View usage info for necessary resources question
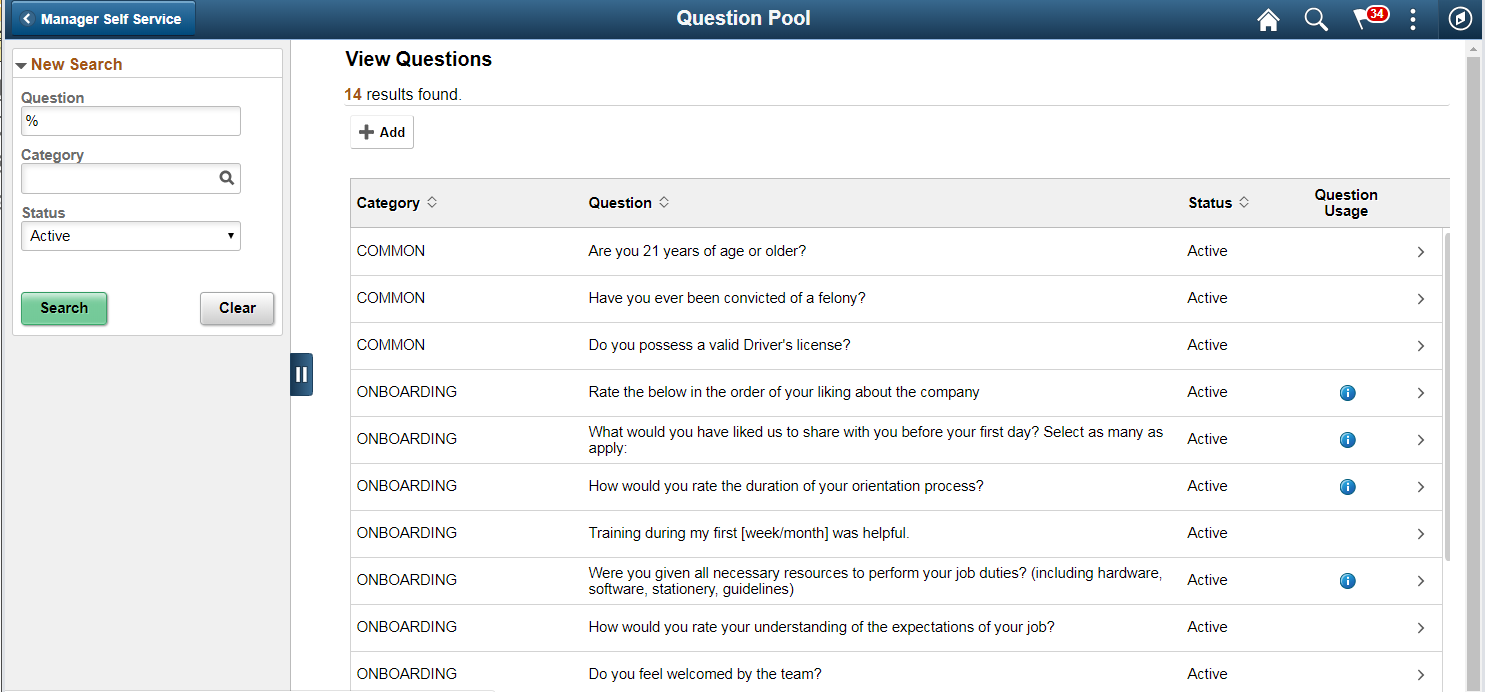 (1347, 581)
